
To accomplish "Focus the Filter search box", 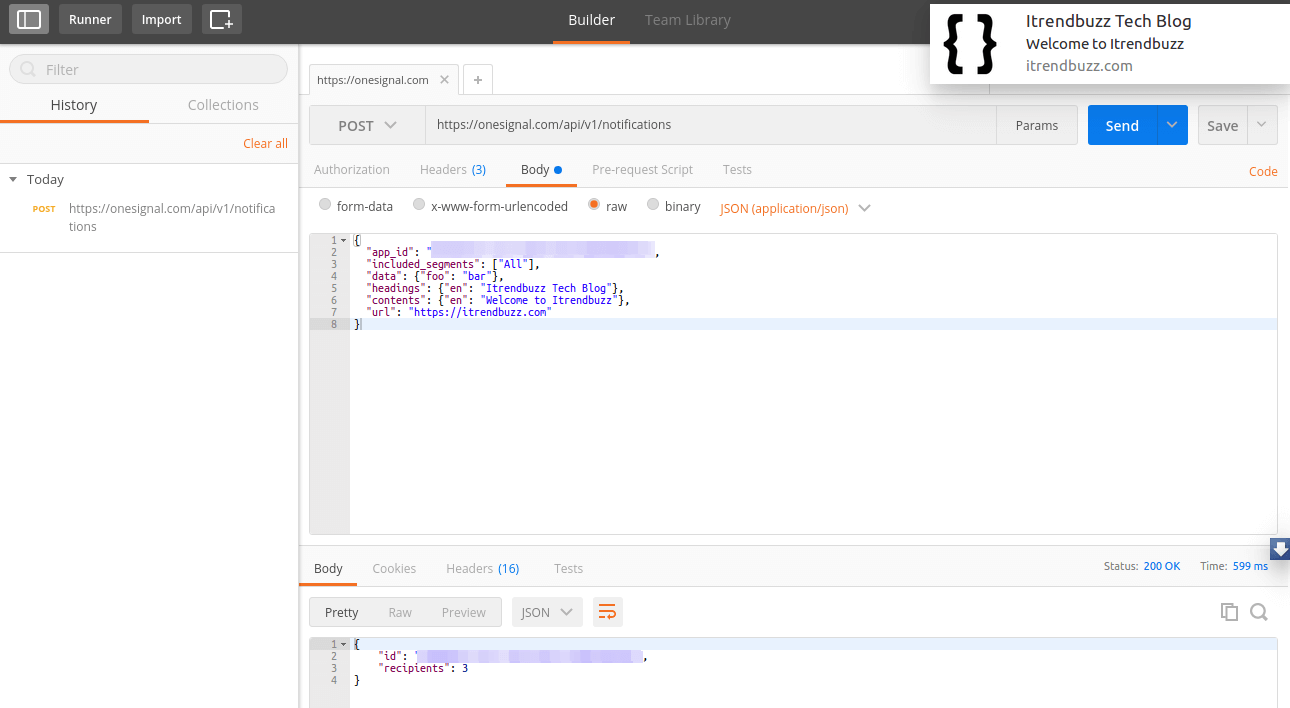I will pyautogui.click(x=148, y=69).
